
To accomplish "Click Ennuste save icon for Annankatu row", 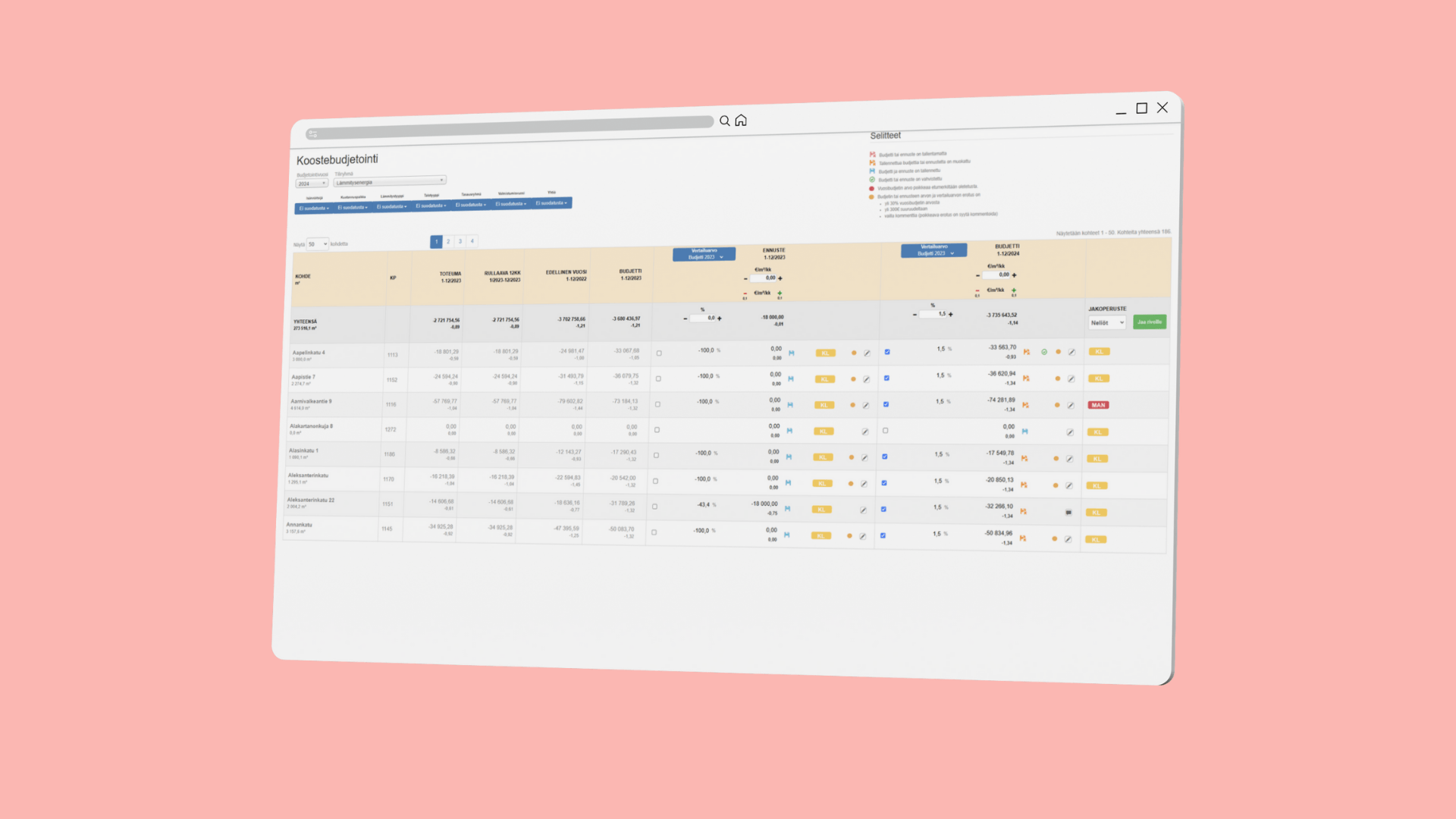I will [x=786, y=535].
